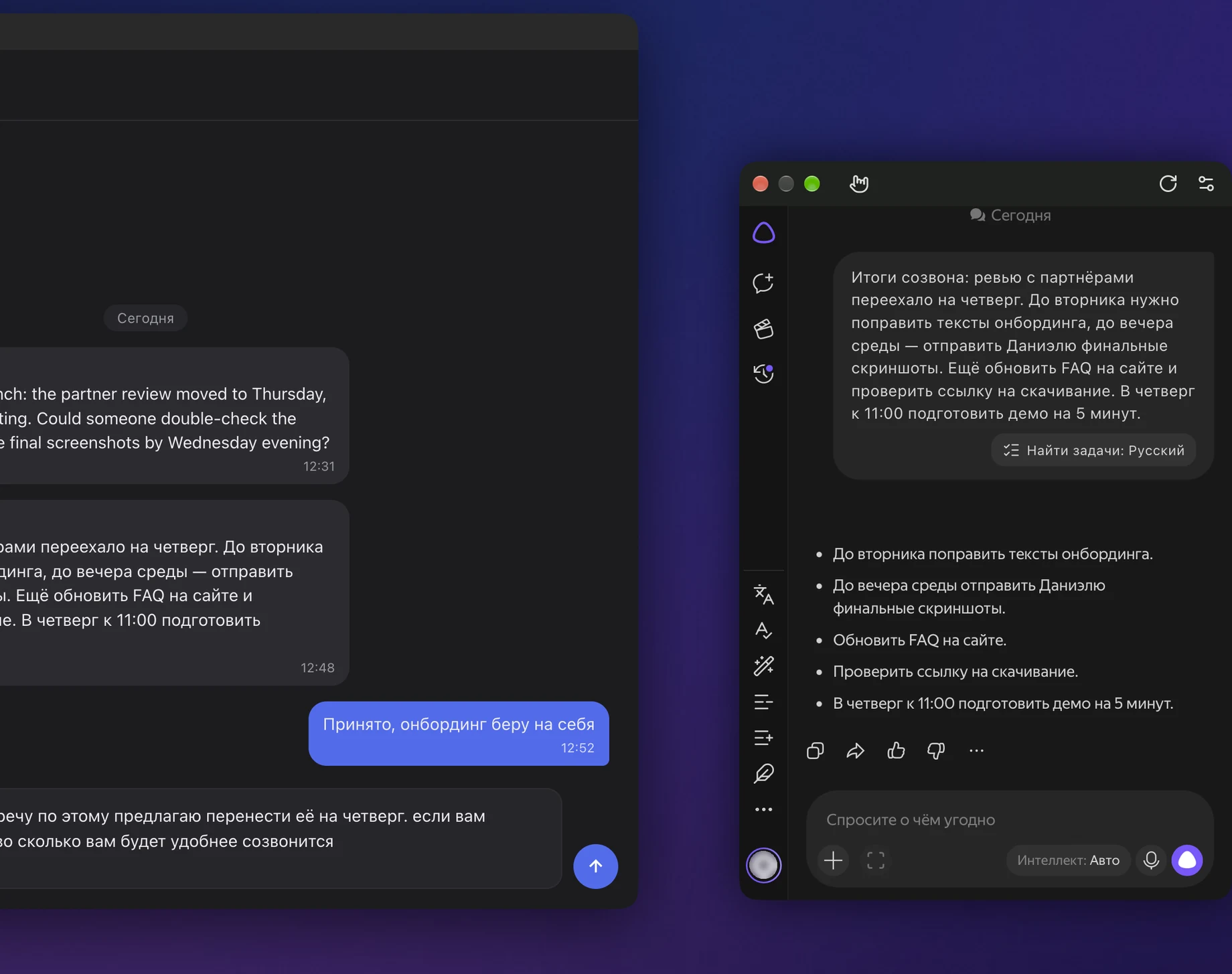This screenshot has height=974, width=1232.
Task: Click 'Найти задачи: Русский' chip
Action: pyautogui.click(x=1093, y=450)
